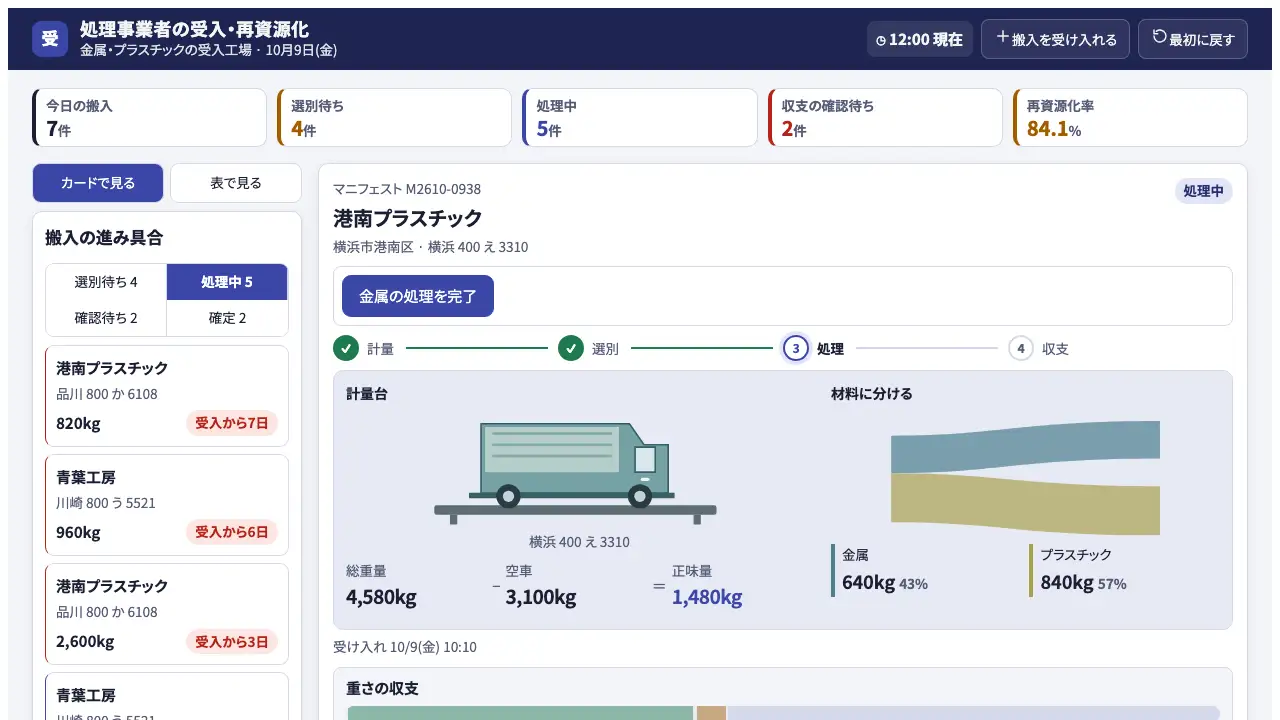Click the 金属の処理を完了 button
This screenshot has width=1280, height=720.
pyautogui.click(x=418, y=296)
